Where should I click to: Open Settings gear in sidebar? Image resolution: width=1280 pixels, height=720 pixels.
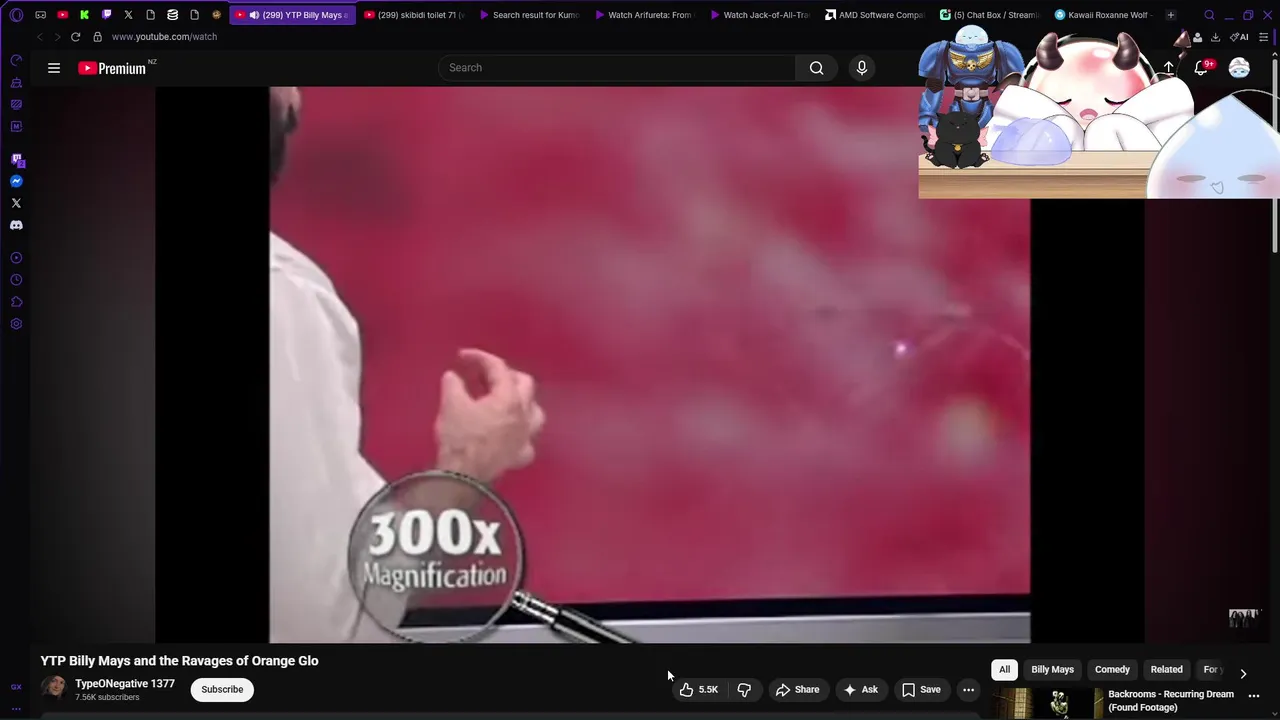(16, 324)
